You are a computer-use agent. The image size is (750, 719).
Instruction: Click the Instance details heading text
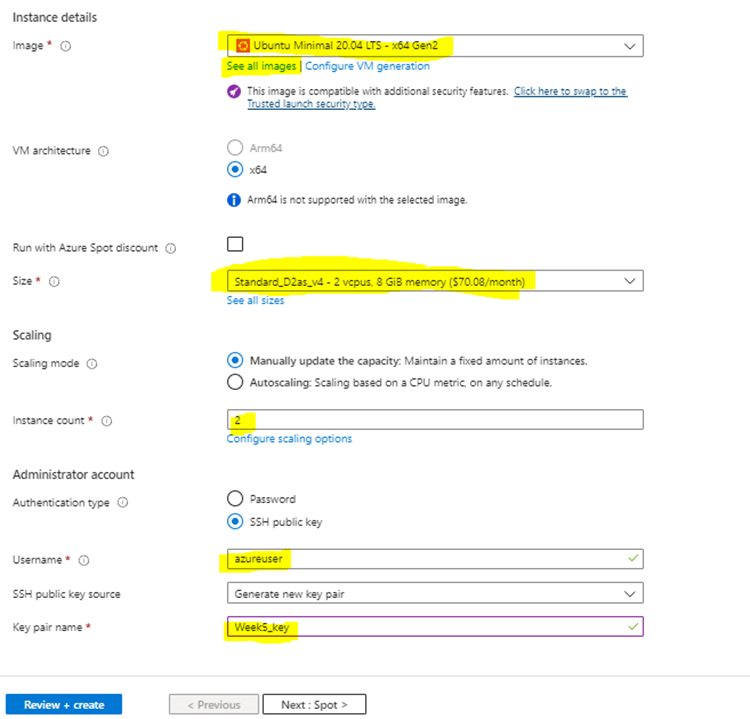55,18
